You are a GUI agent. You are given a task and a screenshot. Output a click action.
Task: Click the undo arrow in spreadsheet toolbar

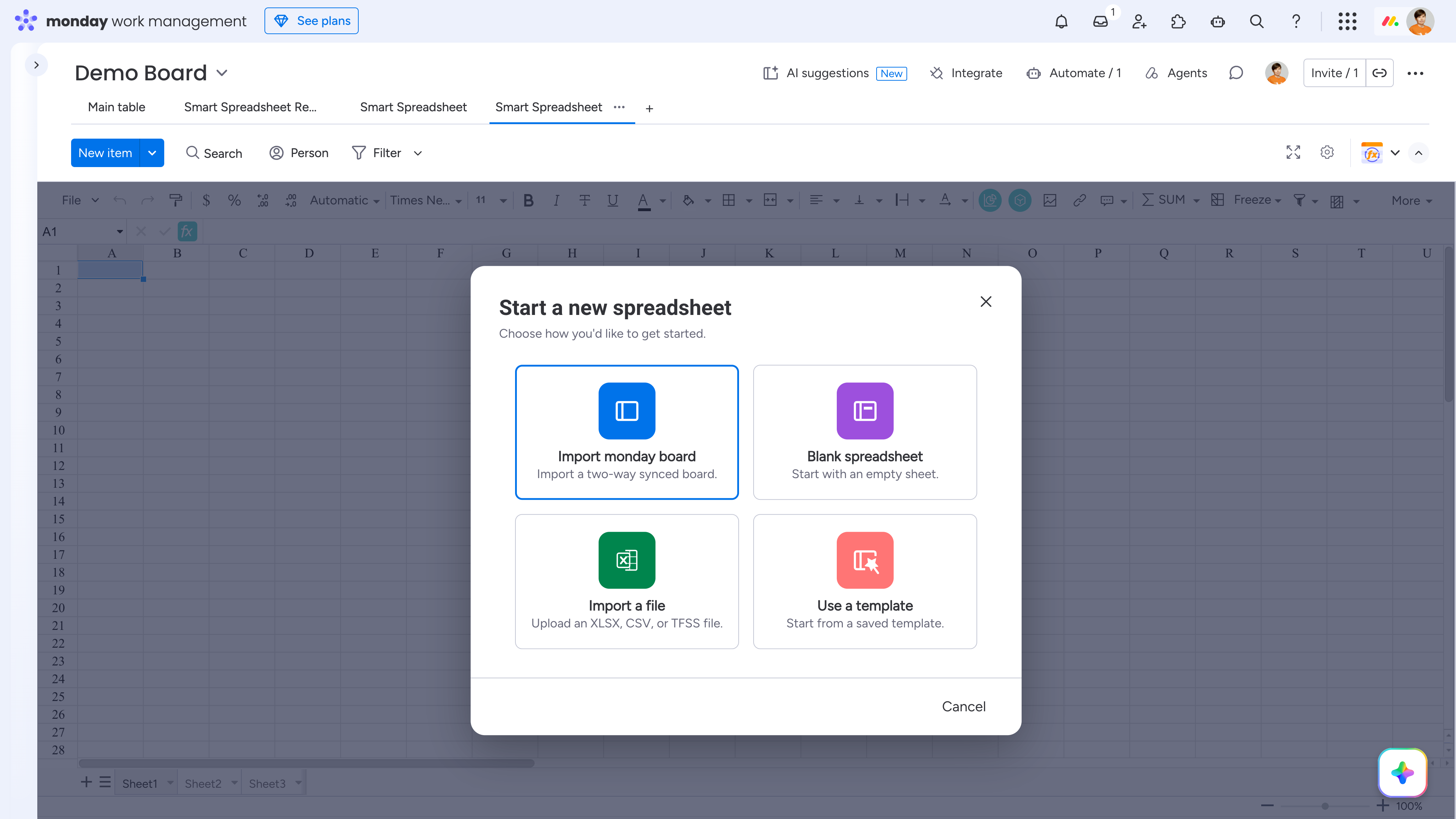pyautogui.click(x=119, y=200)
